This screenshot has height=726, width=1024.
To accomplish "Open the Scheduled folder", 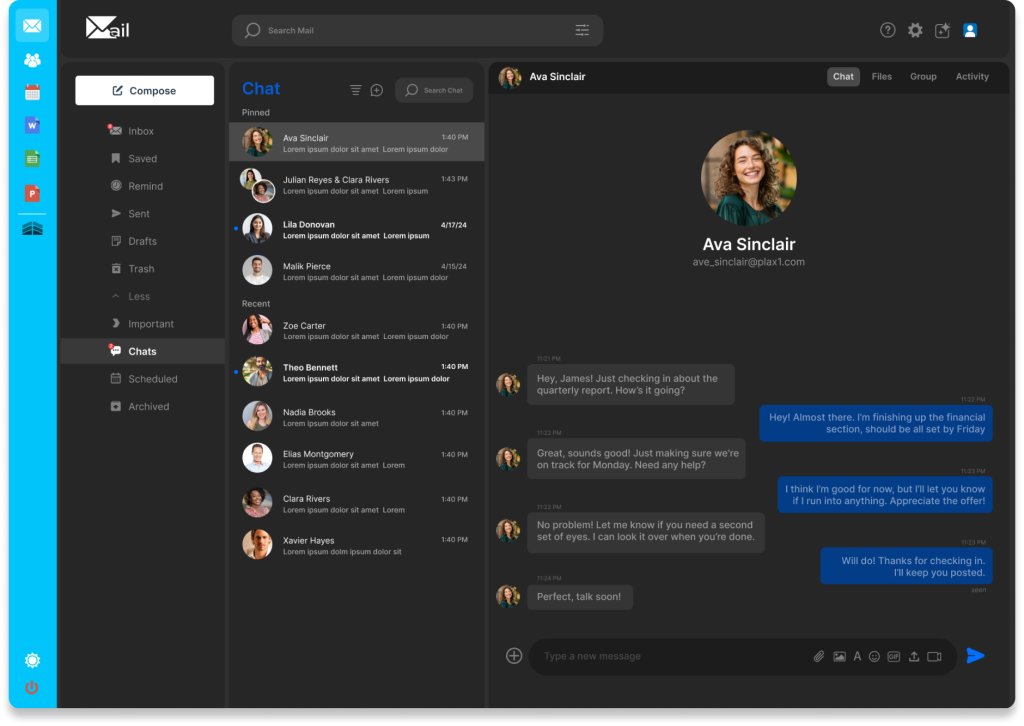I will click(x=152, y=379).
